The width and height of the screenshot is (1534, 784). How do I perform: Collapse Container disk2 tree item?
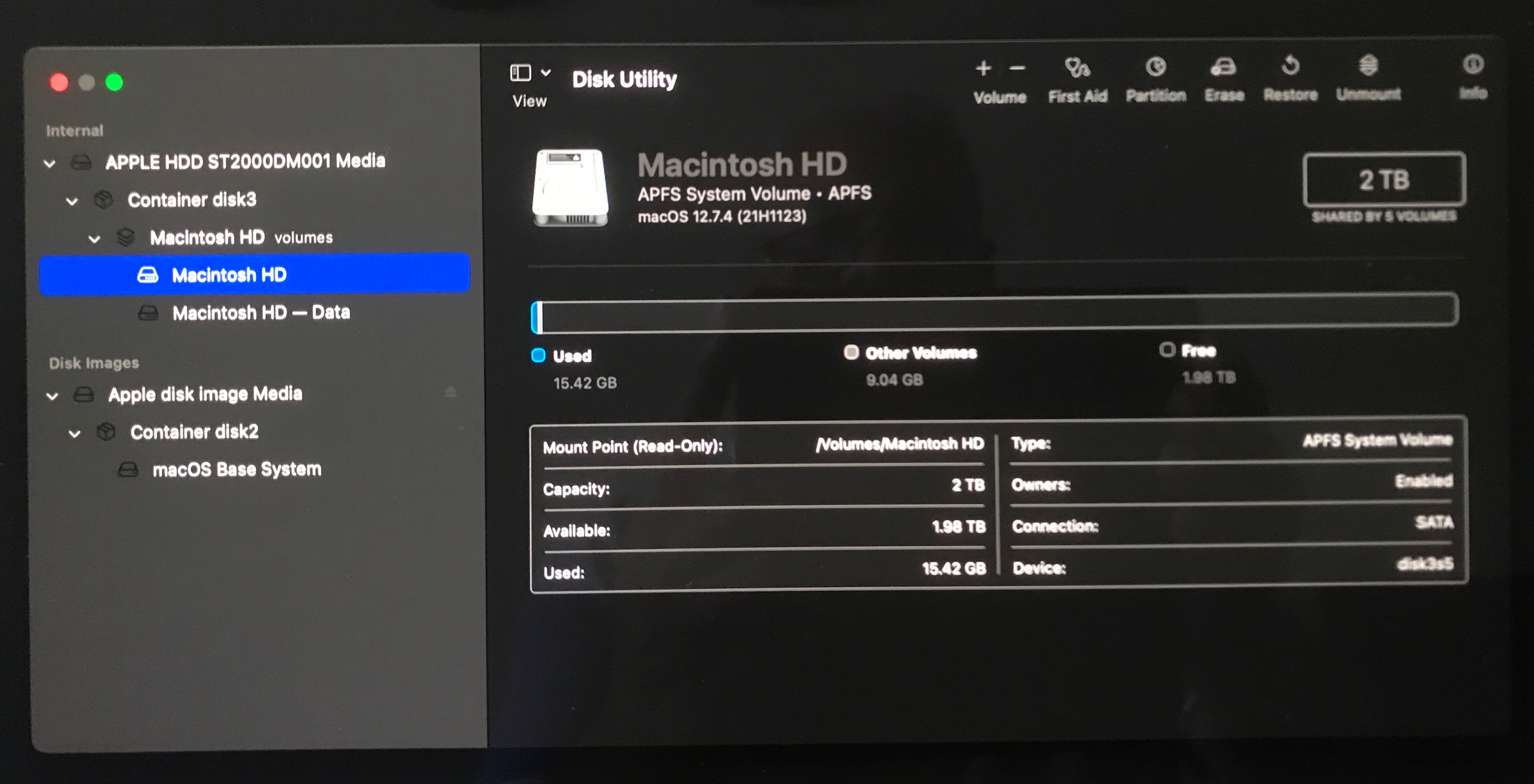click(x=74, y=433)
